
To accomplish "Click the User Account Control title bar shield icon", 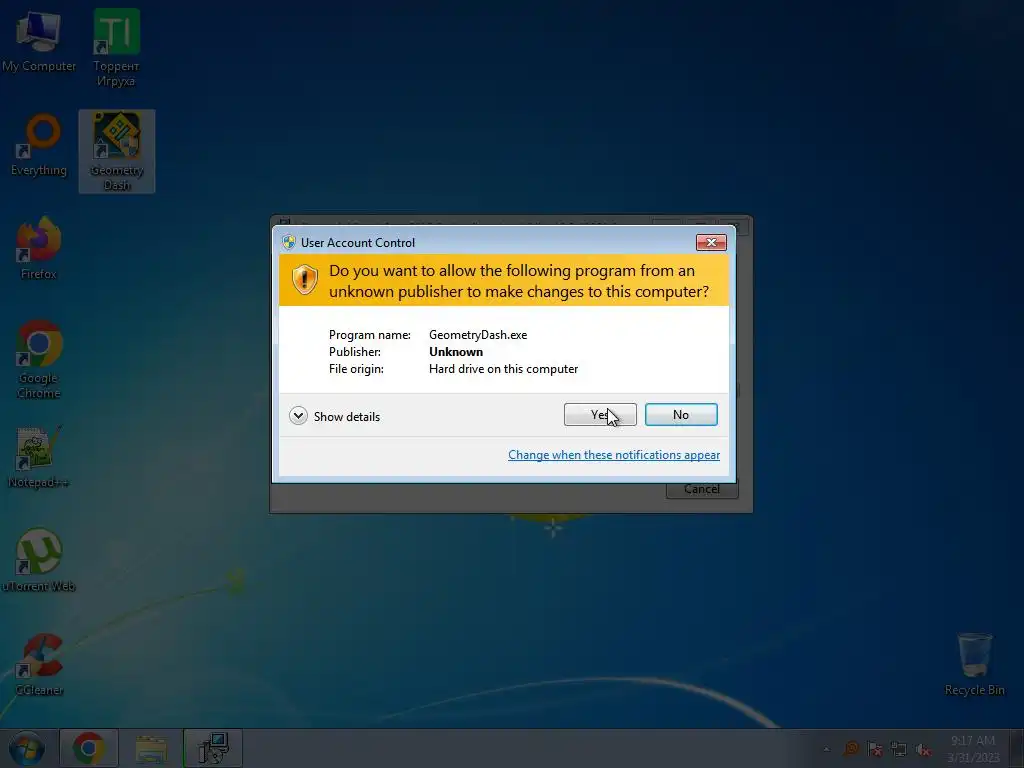I will pyautogui.click(x=289, y=242).
